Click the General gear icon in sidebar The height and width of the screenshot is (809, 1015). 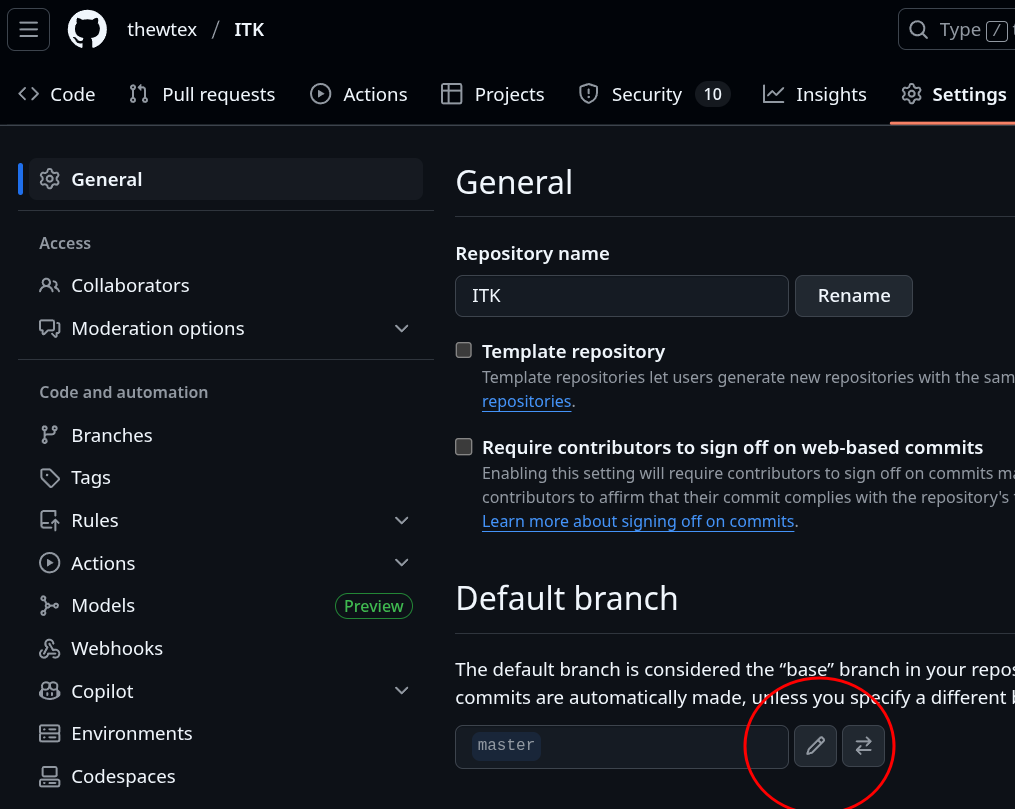pos(49,179)
